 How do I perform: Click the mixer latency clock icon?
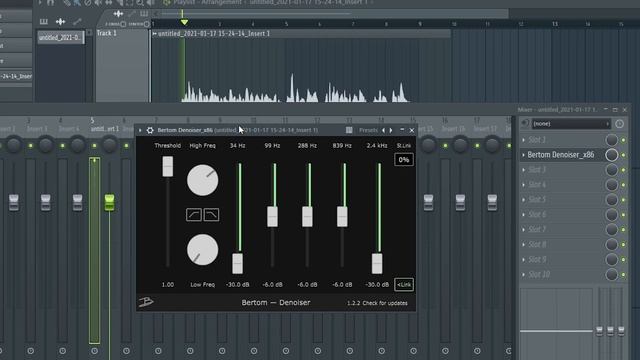(620, 124)
